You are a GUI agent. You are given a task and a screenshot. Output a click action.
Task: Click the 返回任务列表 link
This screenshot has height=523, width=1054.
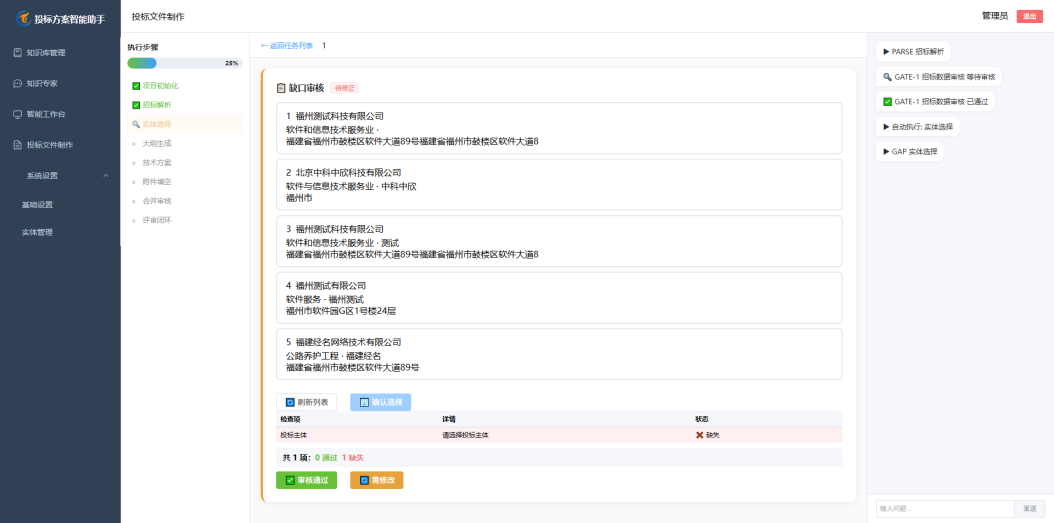click(286, 46)
